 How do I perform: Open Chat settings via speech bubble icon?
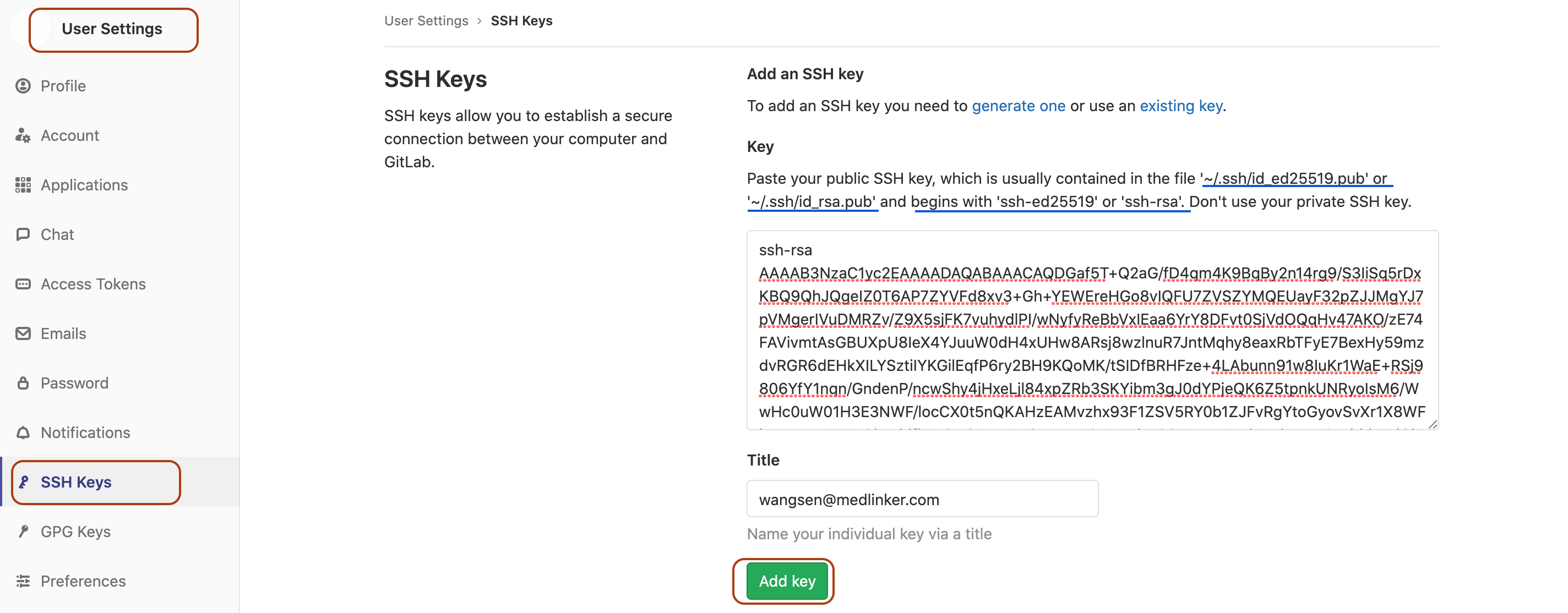tap(23, 234)
